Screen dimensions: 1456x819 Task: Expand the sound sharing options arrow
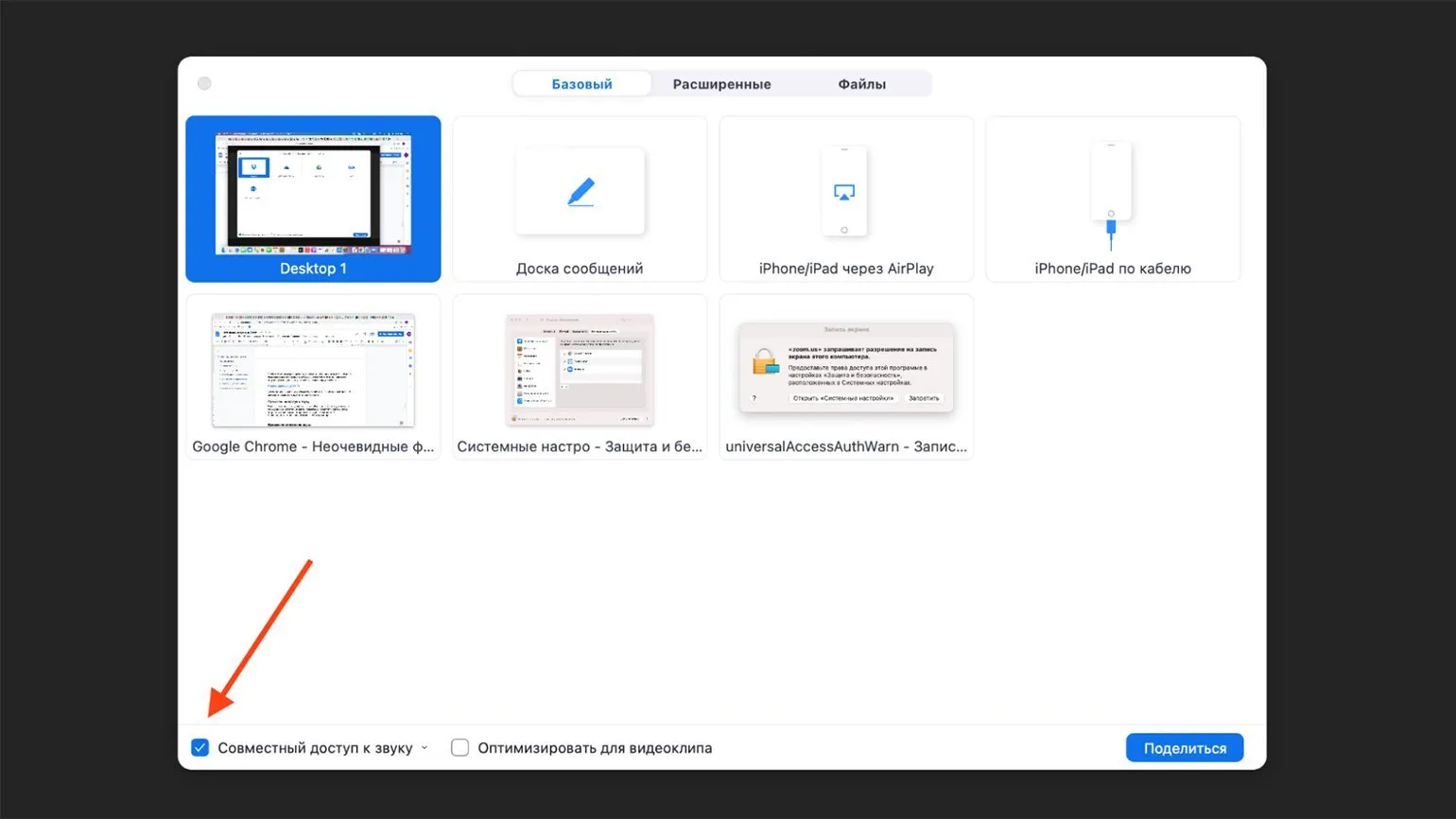coord(425,748)
